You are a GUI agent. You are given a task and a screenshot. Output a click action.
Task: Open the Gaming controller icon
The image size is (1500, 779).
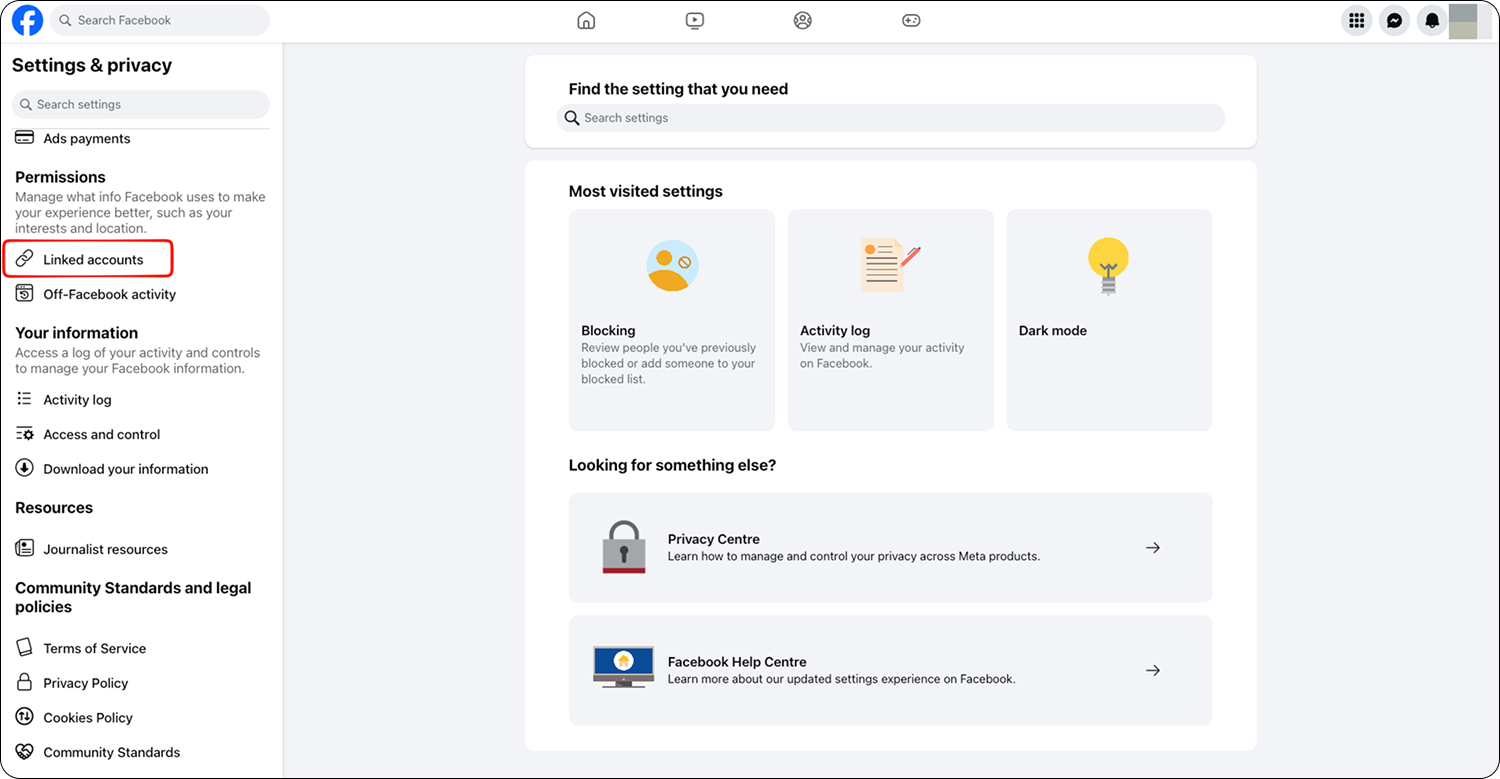click(x=911, y=20)
